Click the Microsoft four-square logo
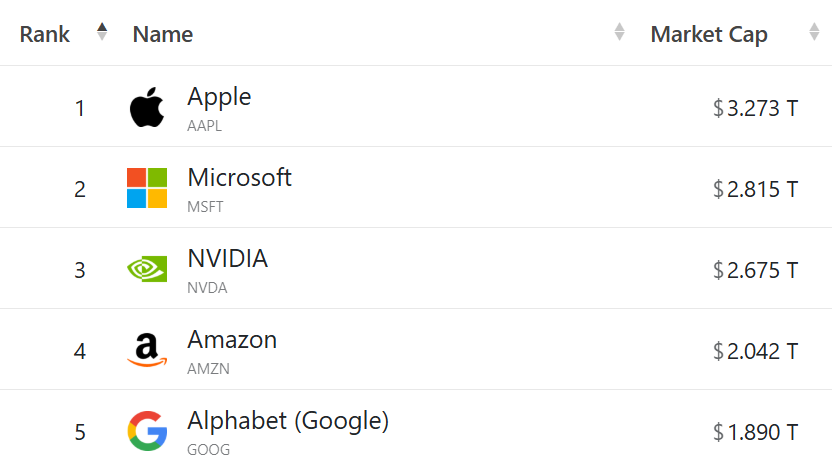 (147, 188)
